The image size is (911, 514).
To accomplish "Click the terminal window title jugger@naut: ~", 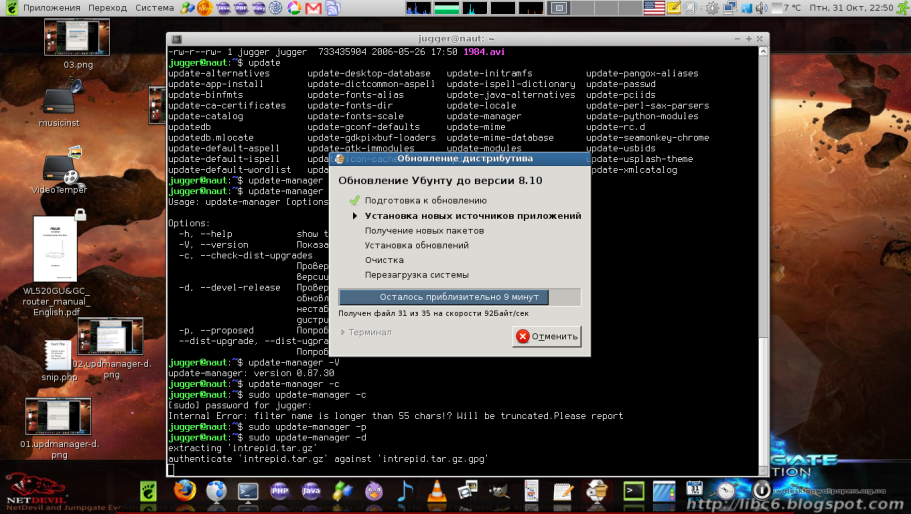I will (456, 39).
